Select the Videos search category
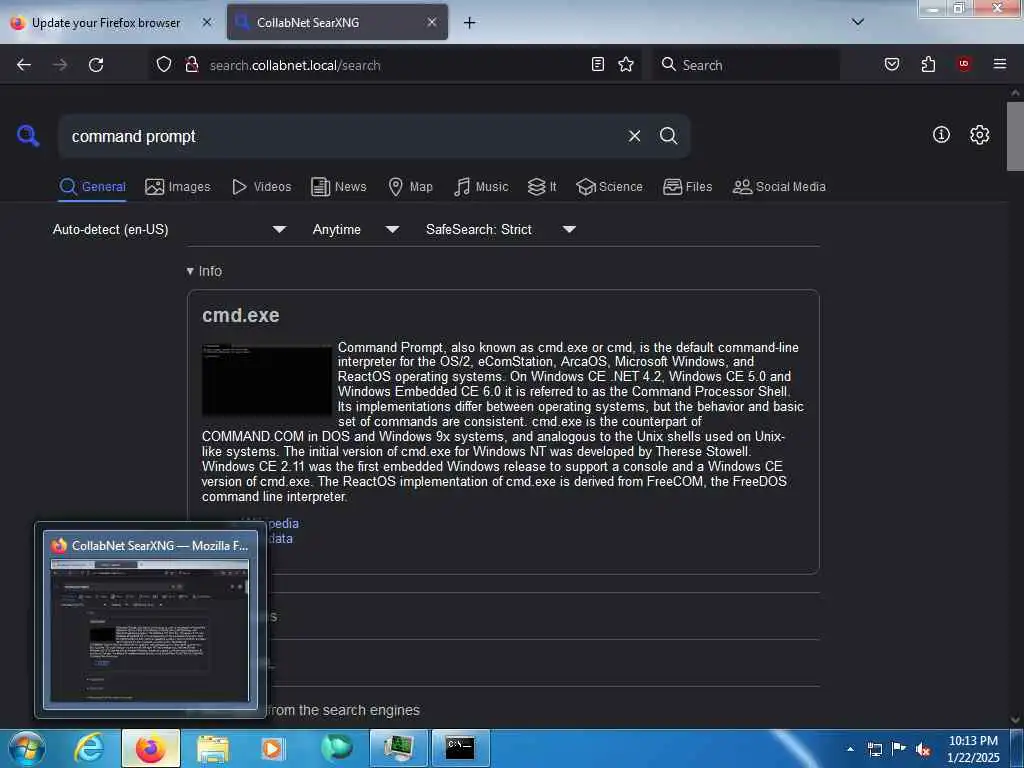The width and height of the screenshot is (1024, 768). click(x=261, y=187)
